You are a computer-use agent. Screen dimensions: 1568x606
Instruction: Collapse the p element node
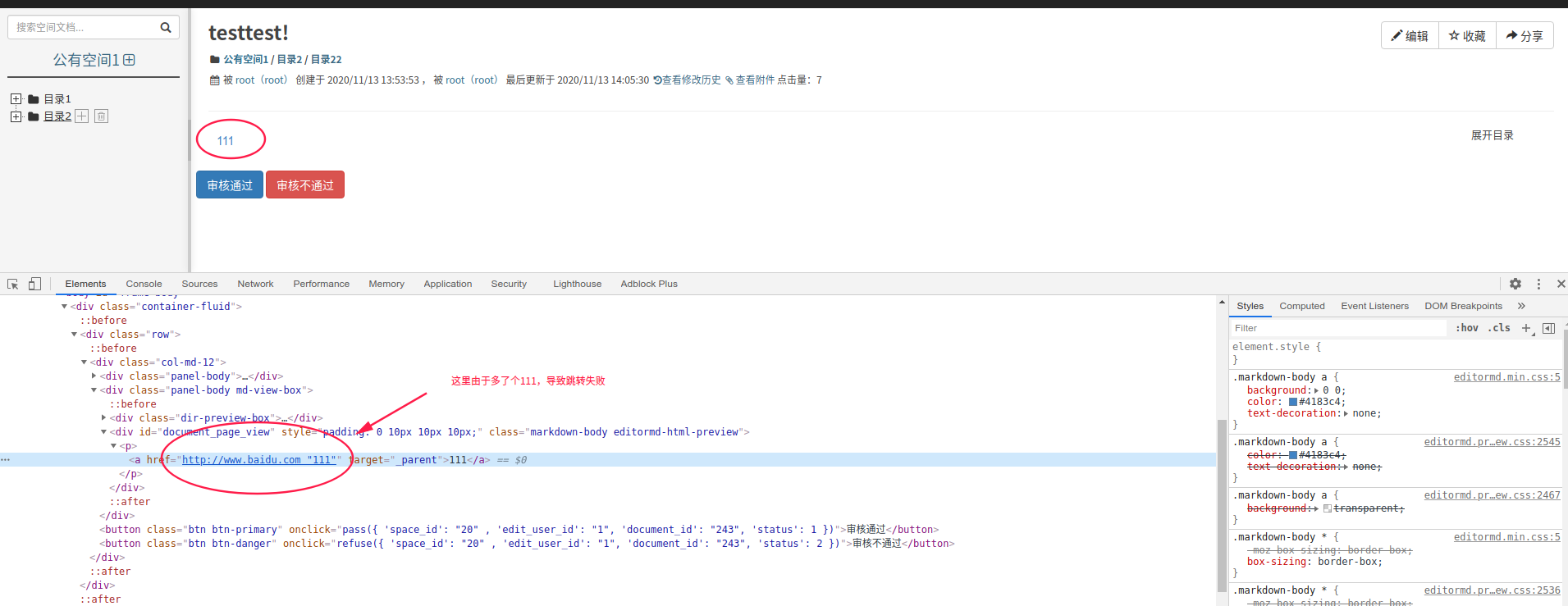point(114,446)
